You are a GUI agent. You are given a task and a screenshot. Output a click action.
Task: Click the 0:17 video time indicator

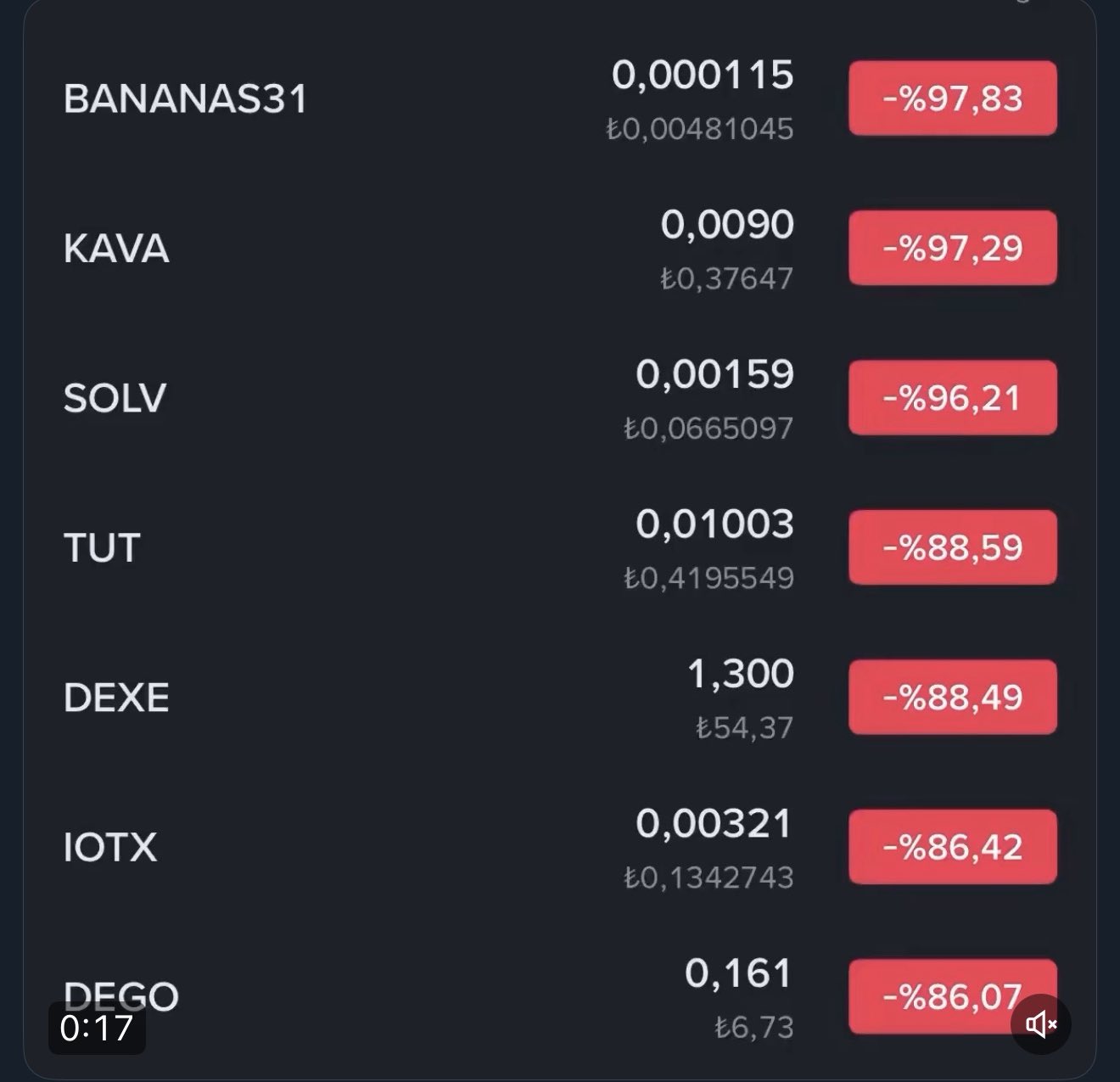point(97,1028)
